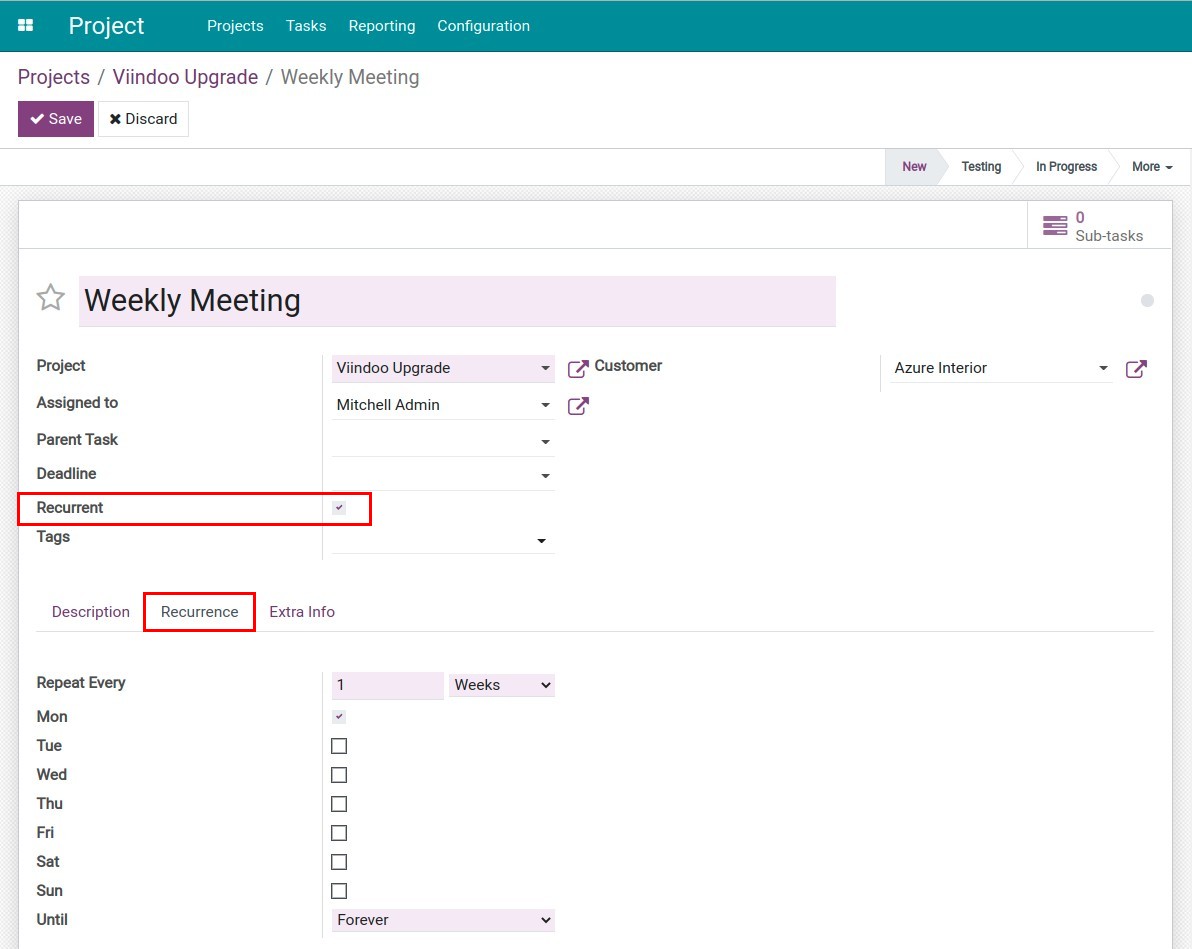Viewport: 1192px width, 949px height.
Task: Open the apps grid menu icon
Action: (x=26, y=25)
